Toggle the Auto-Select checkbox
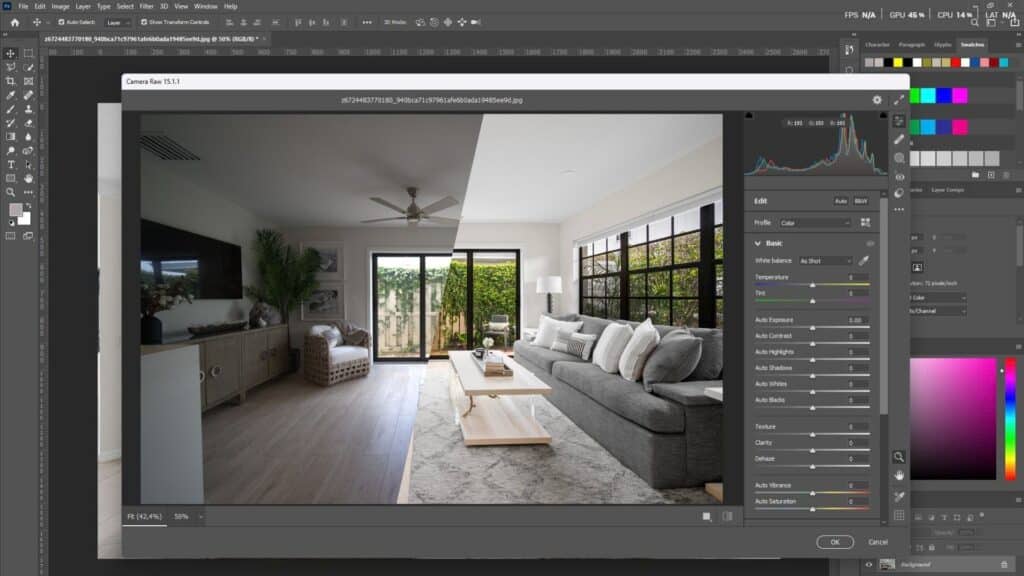 click(61, 21)
